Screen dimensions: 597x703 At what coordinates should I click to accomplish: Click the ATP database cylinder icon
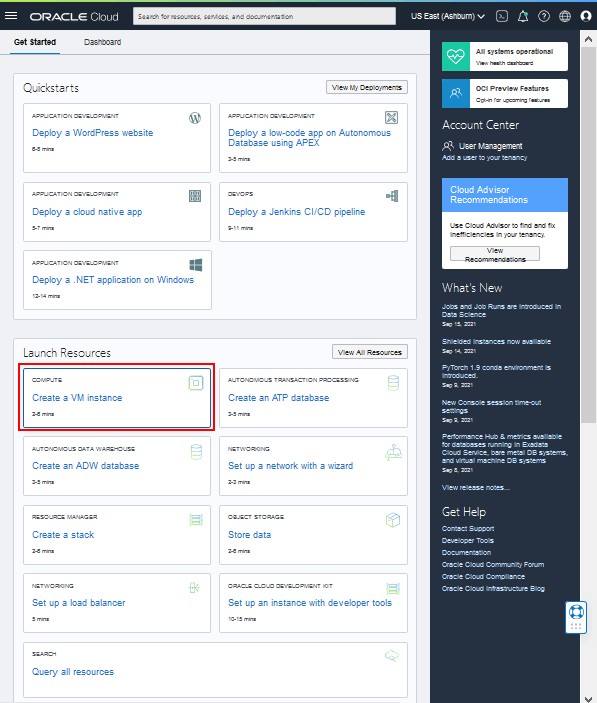click(x=393, y=383)
